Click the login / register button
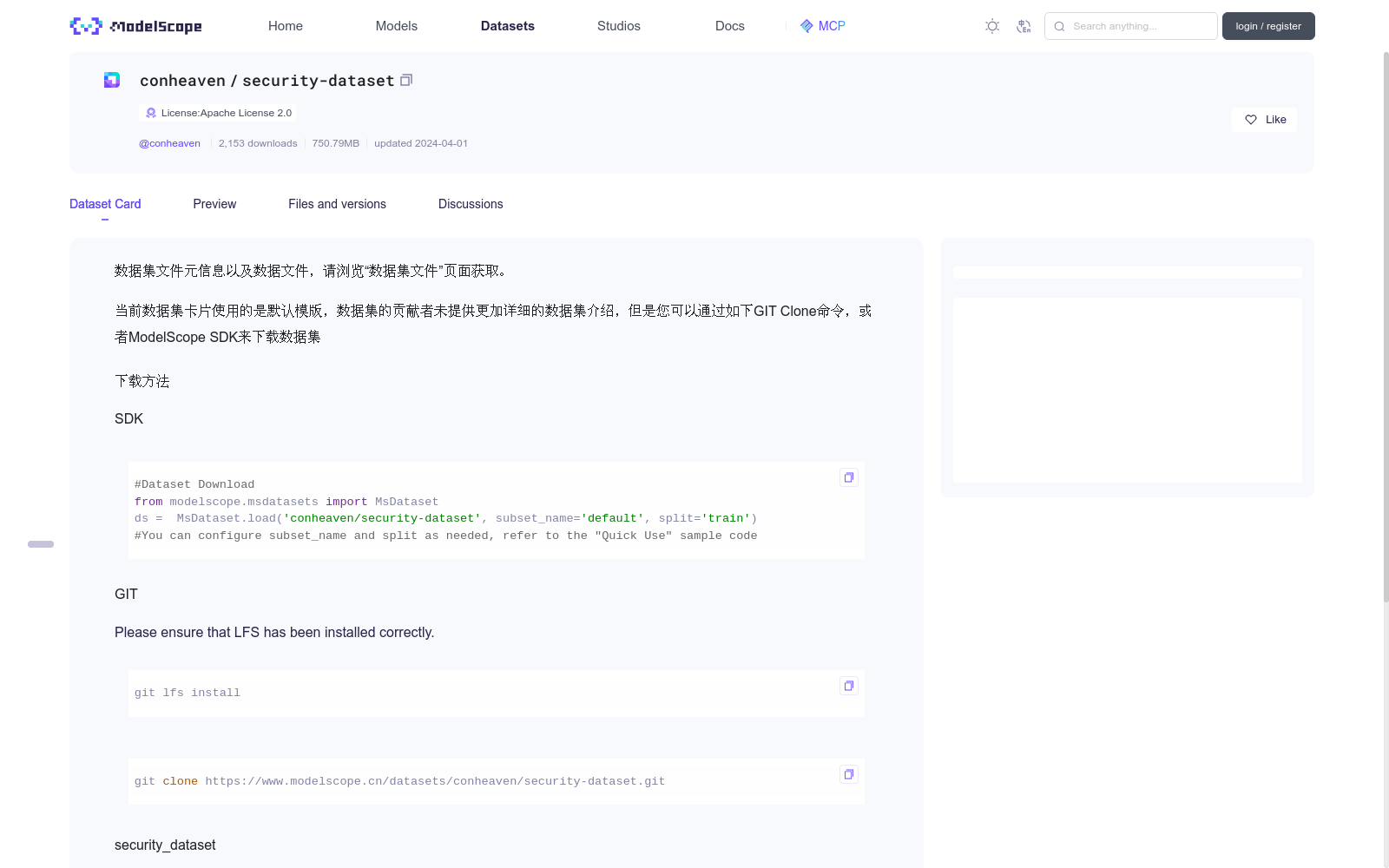 click(1268, 26)
